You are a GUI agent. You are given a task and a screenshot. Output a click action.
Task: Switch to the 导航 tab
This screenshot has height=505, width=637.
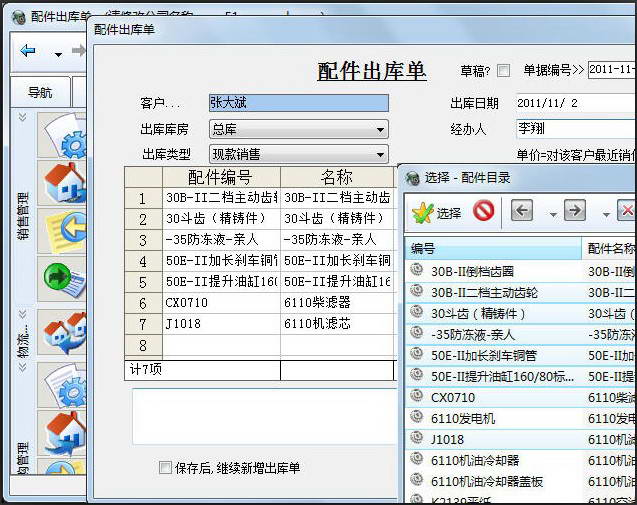click(x=40, y=92)
